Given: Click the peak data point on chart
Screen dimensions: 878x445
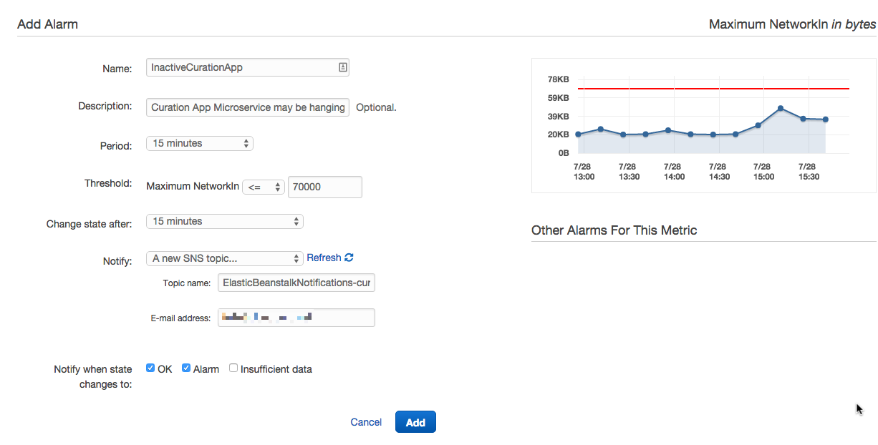Looking at the screenshot, I should click(780, 108).
